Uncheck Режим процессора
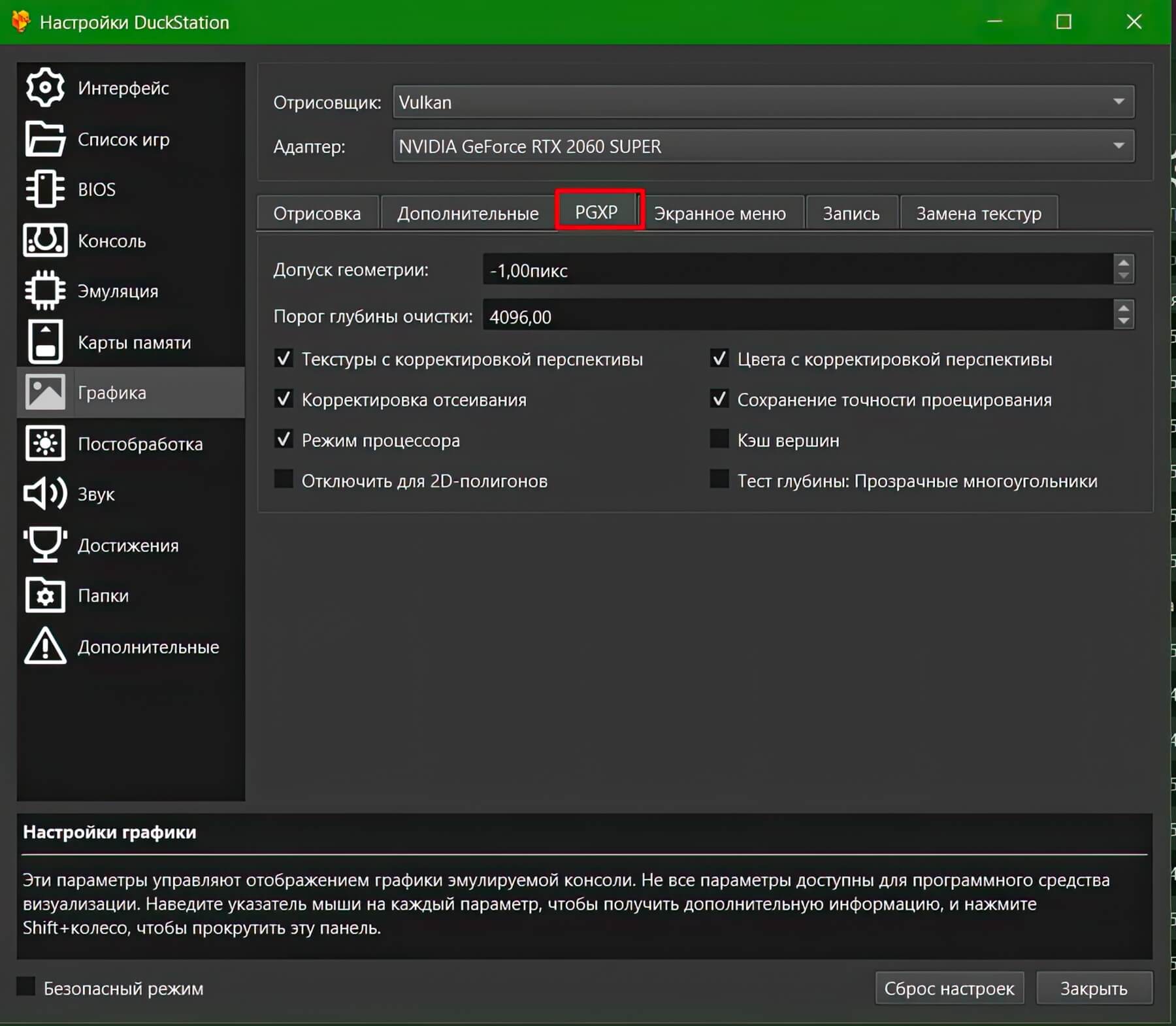Screen dimensions: 1176x1026 284,439
